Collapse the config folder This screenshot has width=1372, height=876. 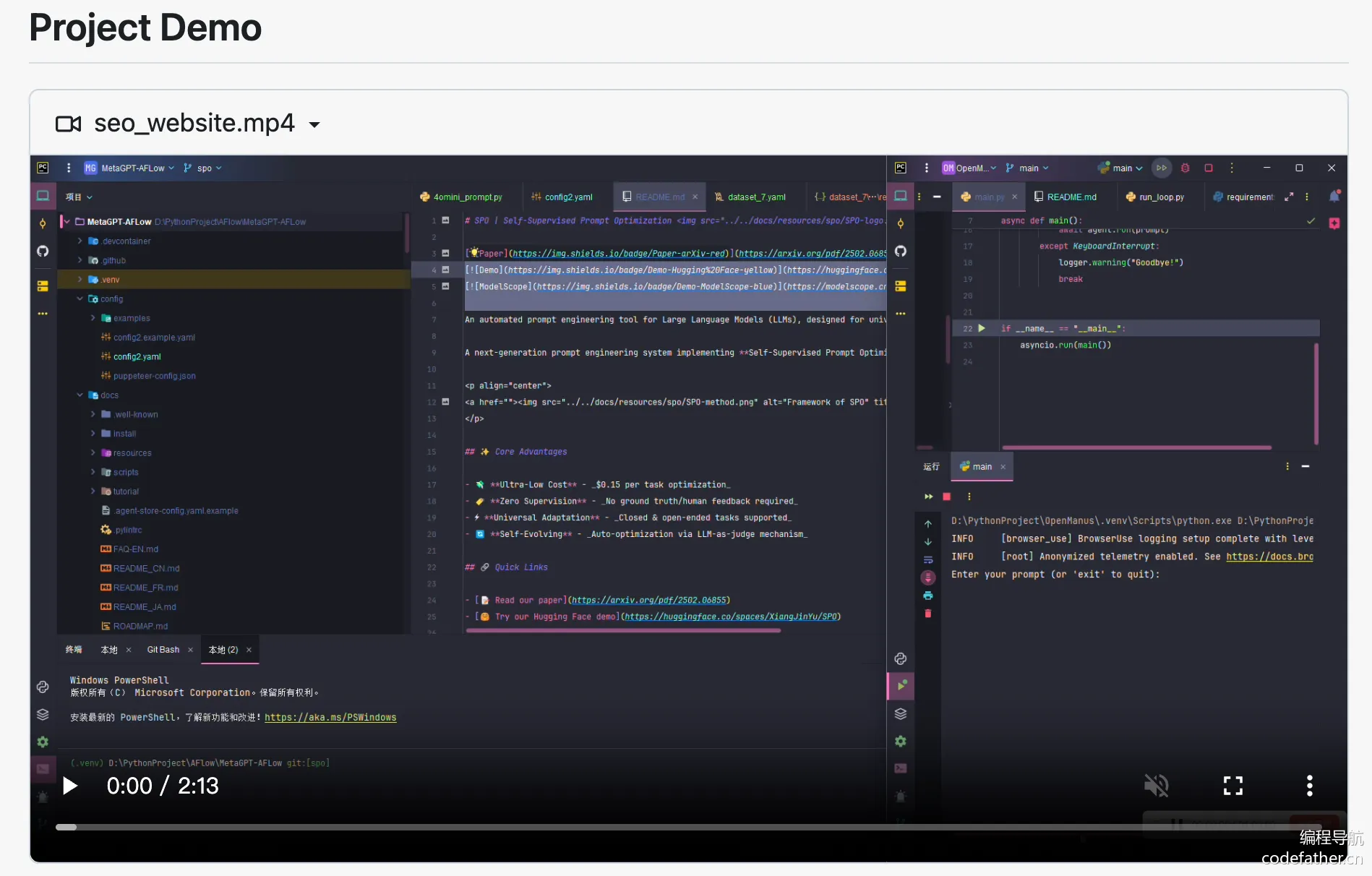point(80,299)
